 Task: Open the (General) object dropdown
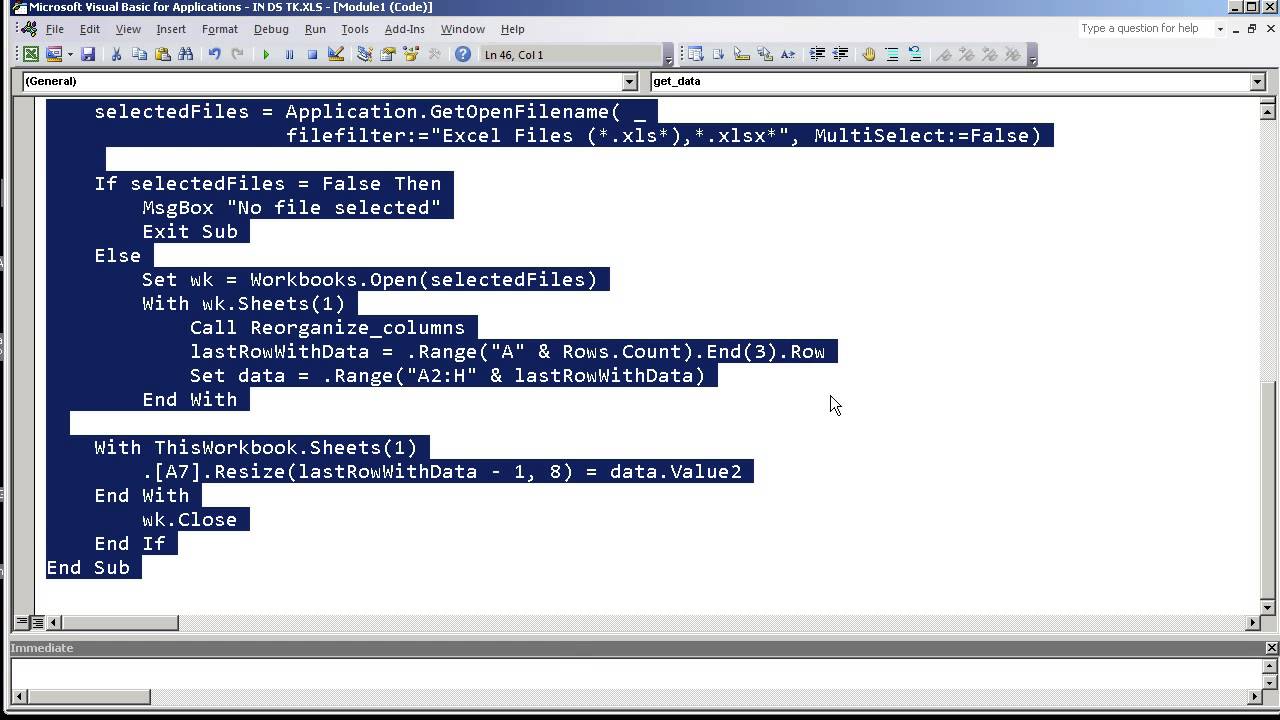tap(628, 81)
